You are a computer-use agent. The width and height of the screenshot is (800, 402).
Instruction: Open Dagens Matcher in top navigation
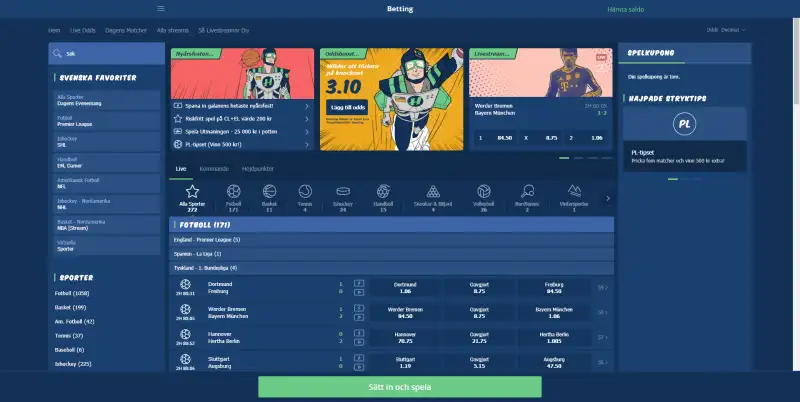126,31
